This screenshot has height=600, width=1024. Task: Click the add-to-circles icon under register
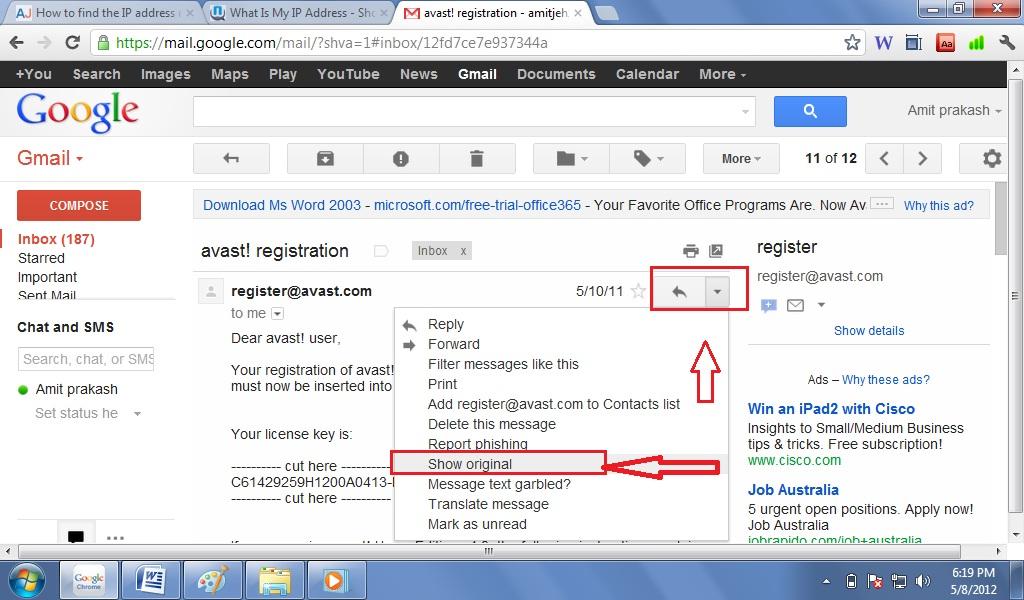point(769,305)
